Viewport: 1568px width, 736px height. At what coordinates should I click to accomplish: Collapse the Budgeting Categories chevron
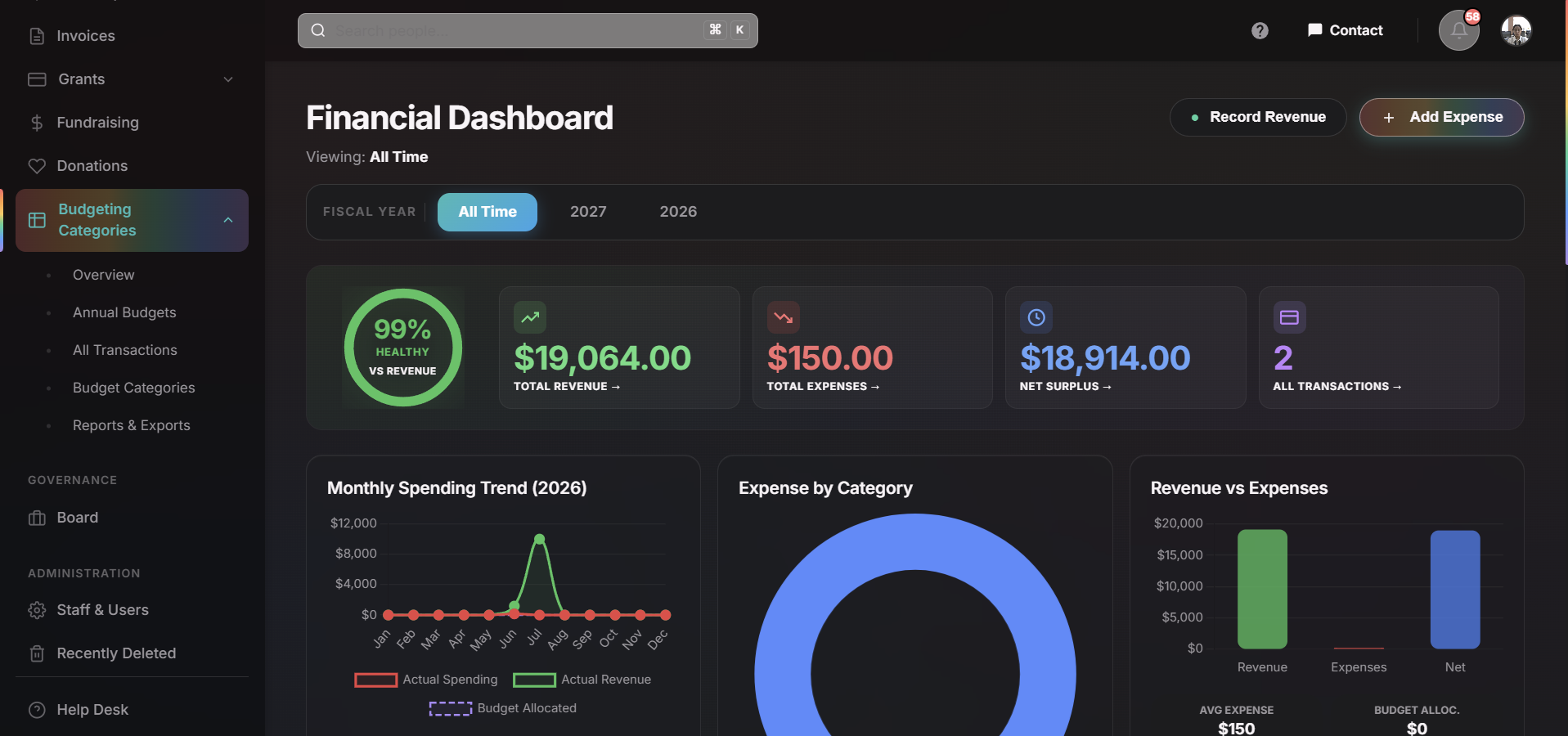click(228, 220)
